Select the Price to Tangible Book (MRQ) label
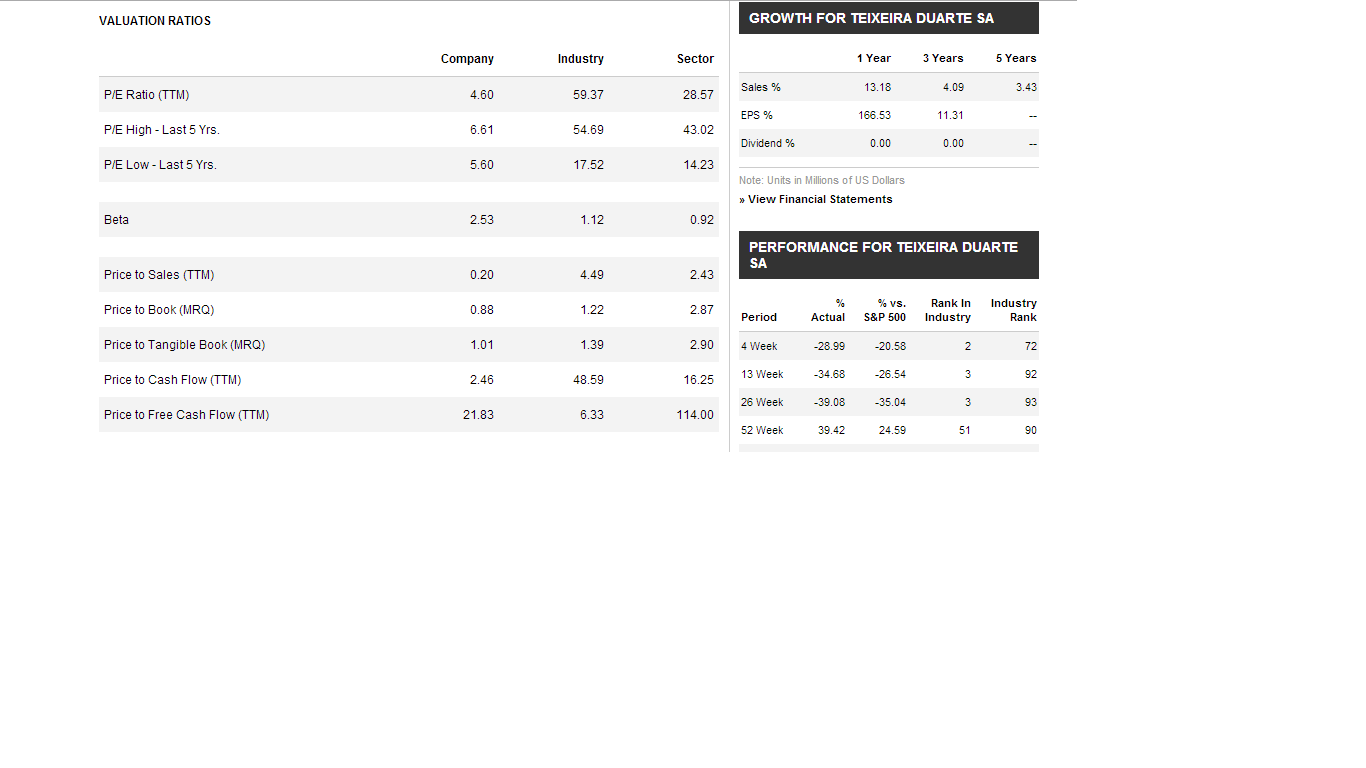 point(184,345)
